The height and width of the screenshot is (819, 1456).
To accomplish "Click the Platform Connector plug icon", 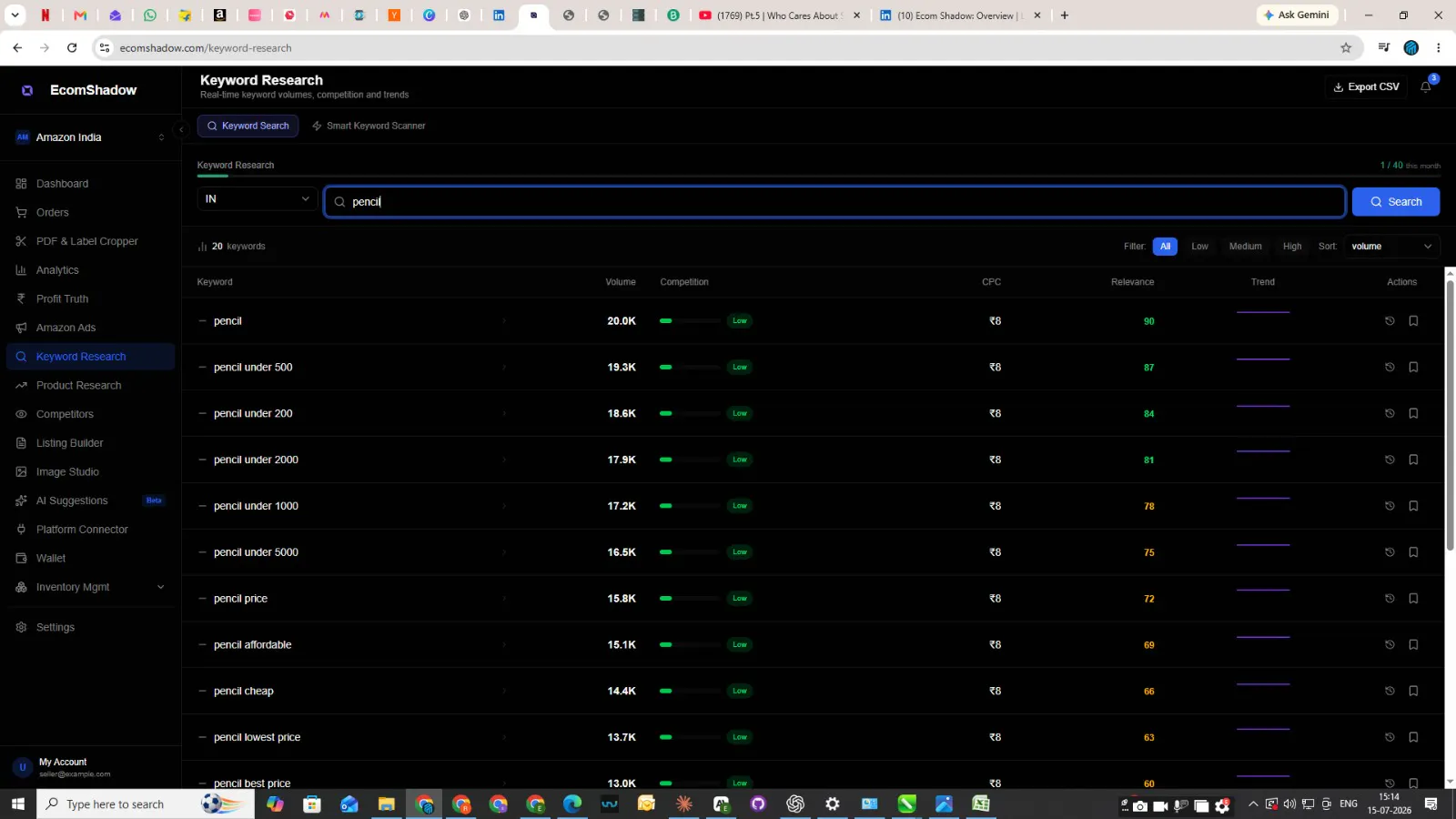I will point(21,530).
